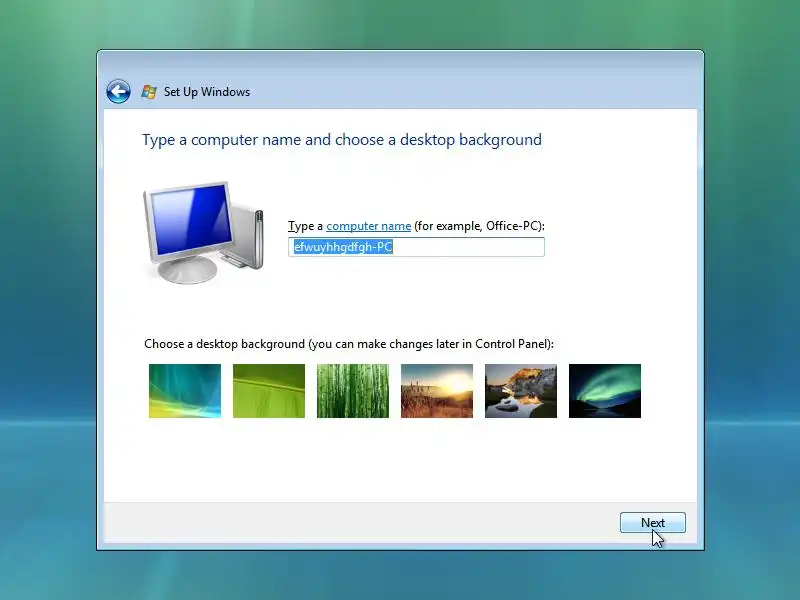Continue setup with the Next button

(x=653, y=523)
